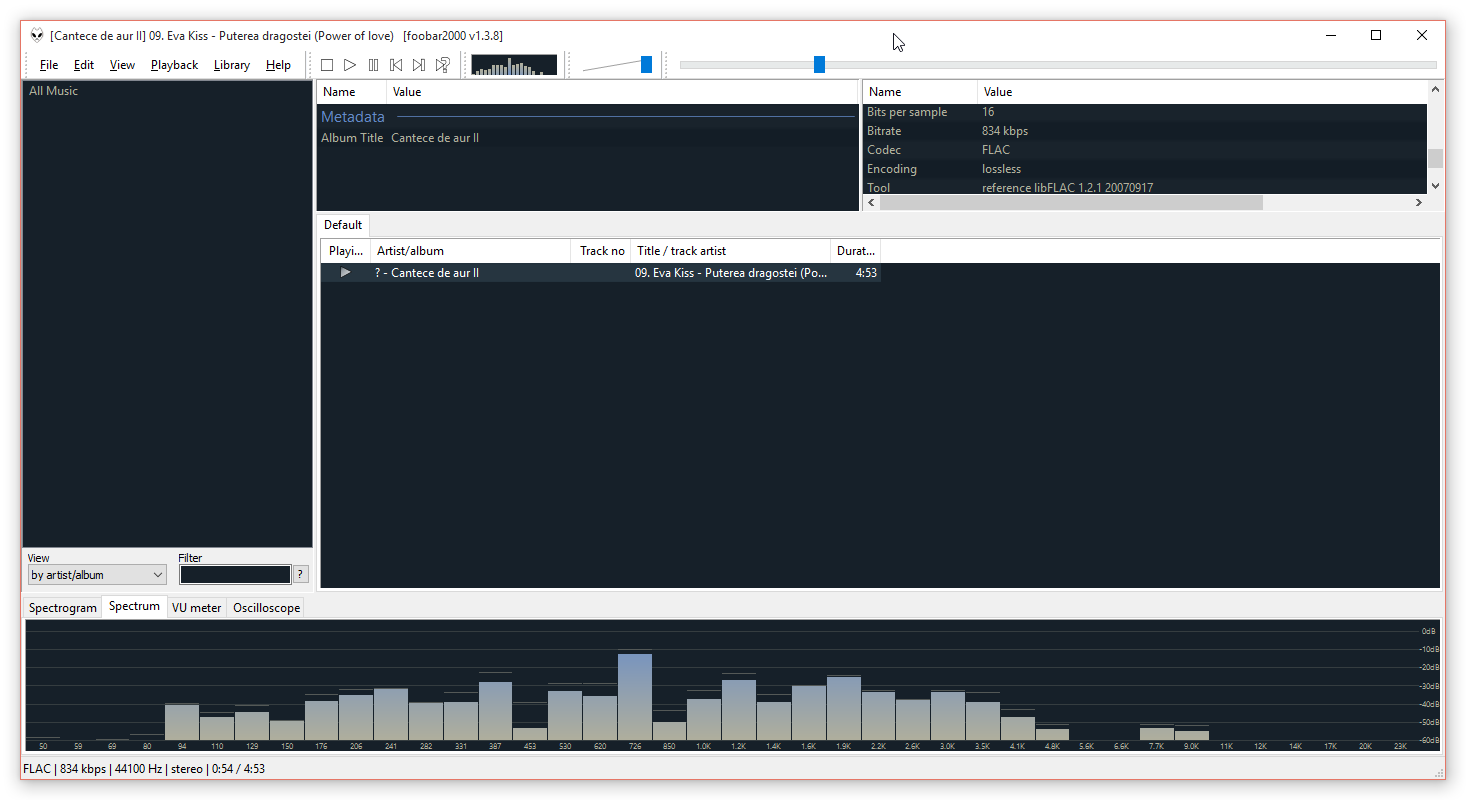Viewport: 1466px width, 800px height.
Task: Sort by 'Title / track artist' column header
Action: [730, 251]
